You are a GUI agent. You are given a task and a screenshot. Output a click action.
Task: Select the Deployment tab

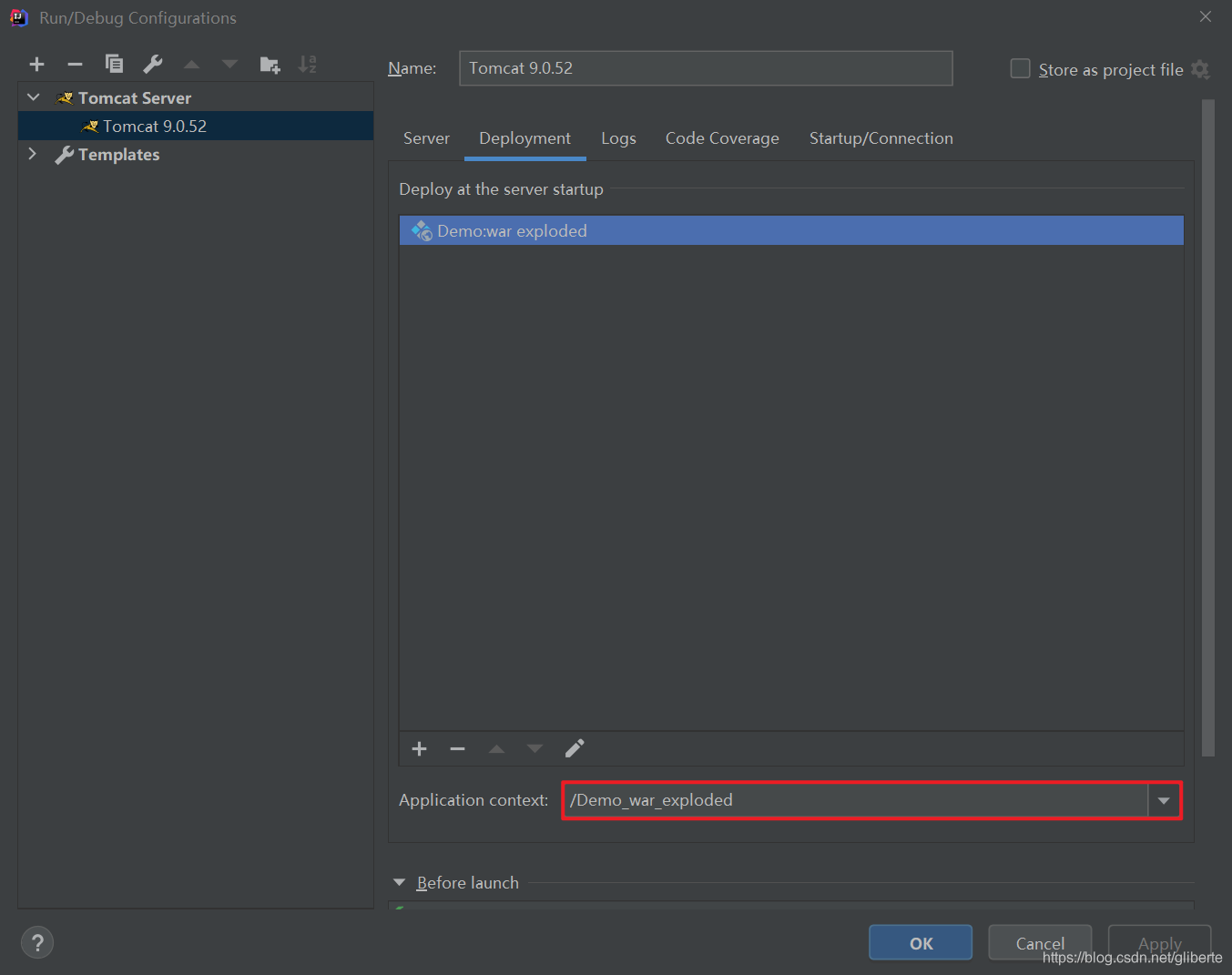(525, 138)
